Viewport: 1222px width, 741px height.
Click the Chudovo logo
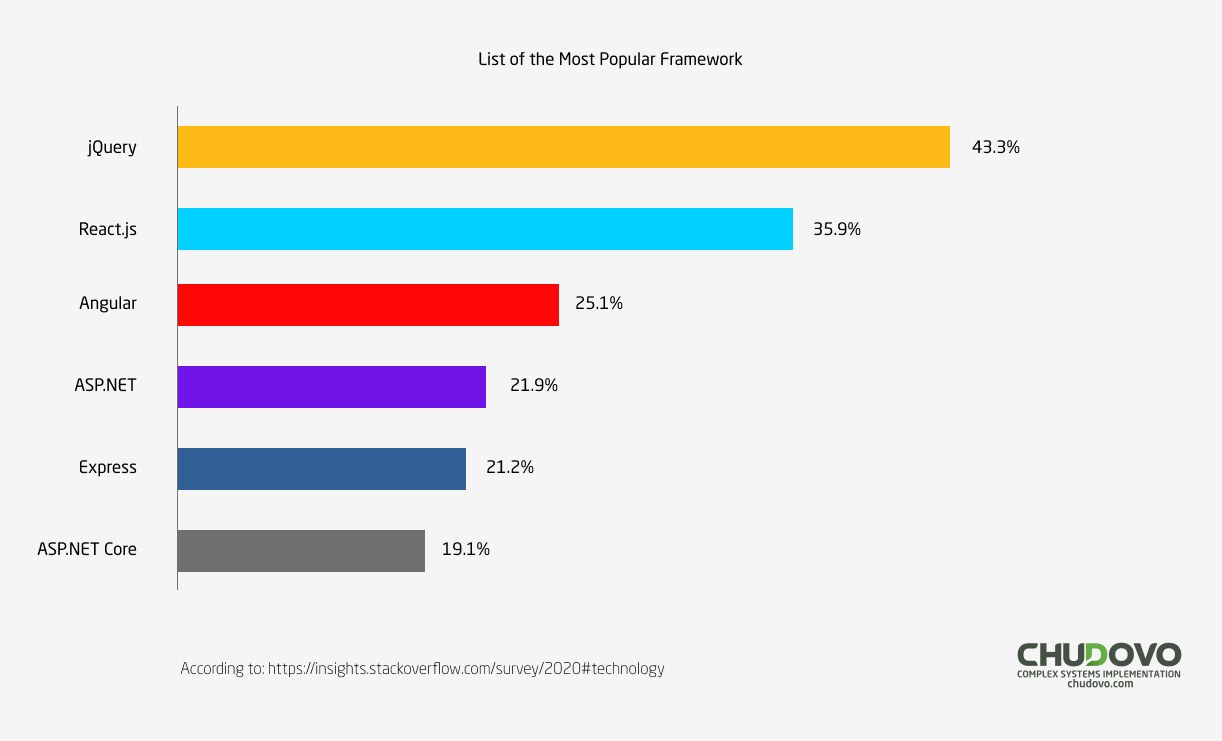coord(1099,655)
